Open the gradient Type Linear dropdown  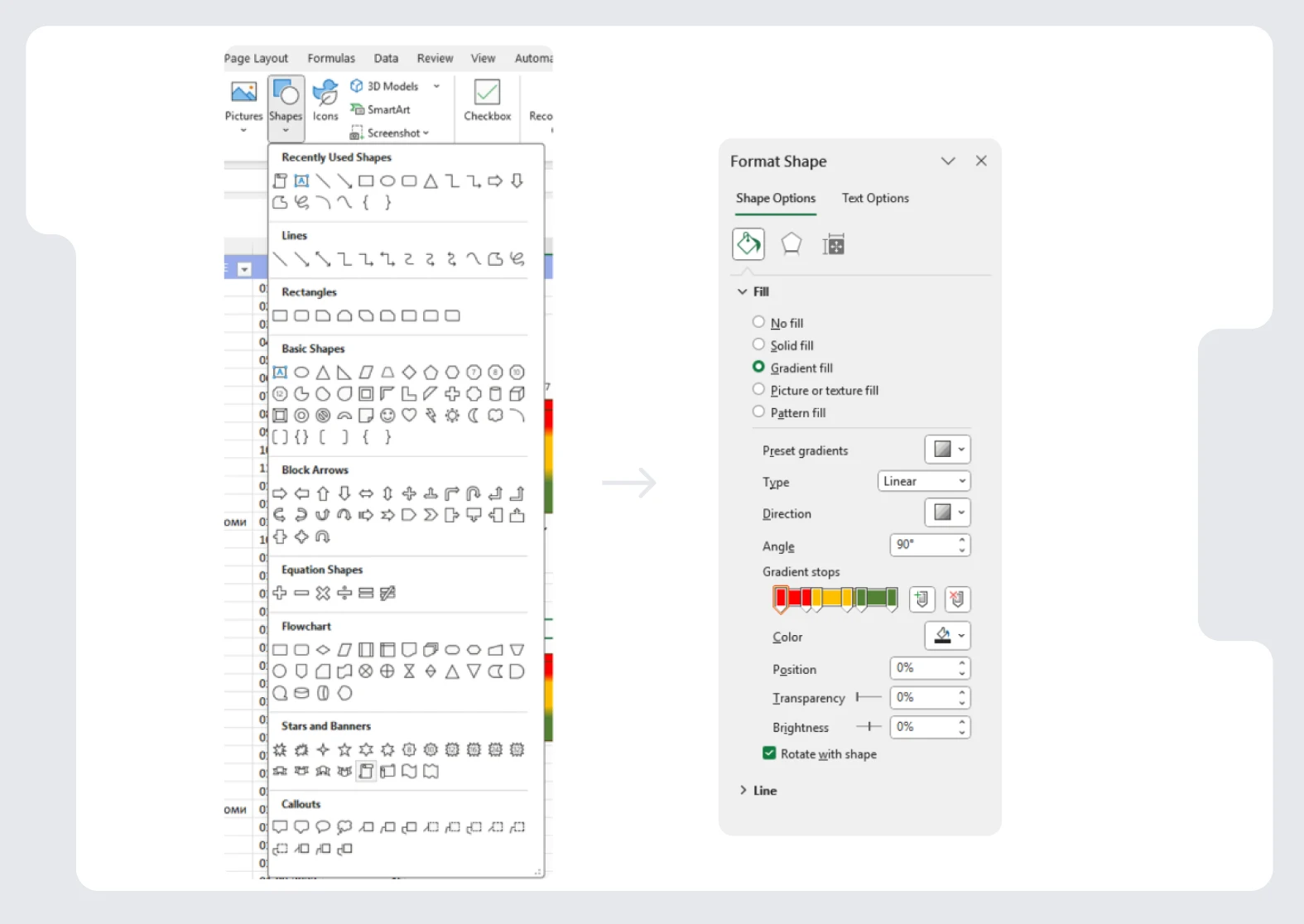(x=923, y=481)
